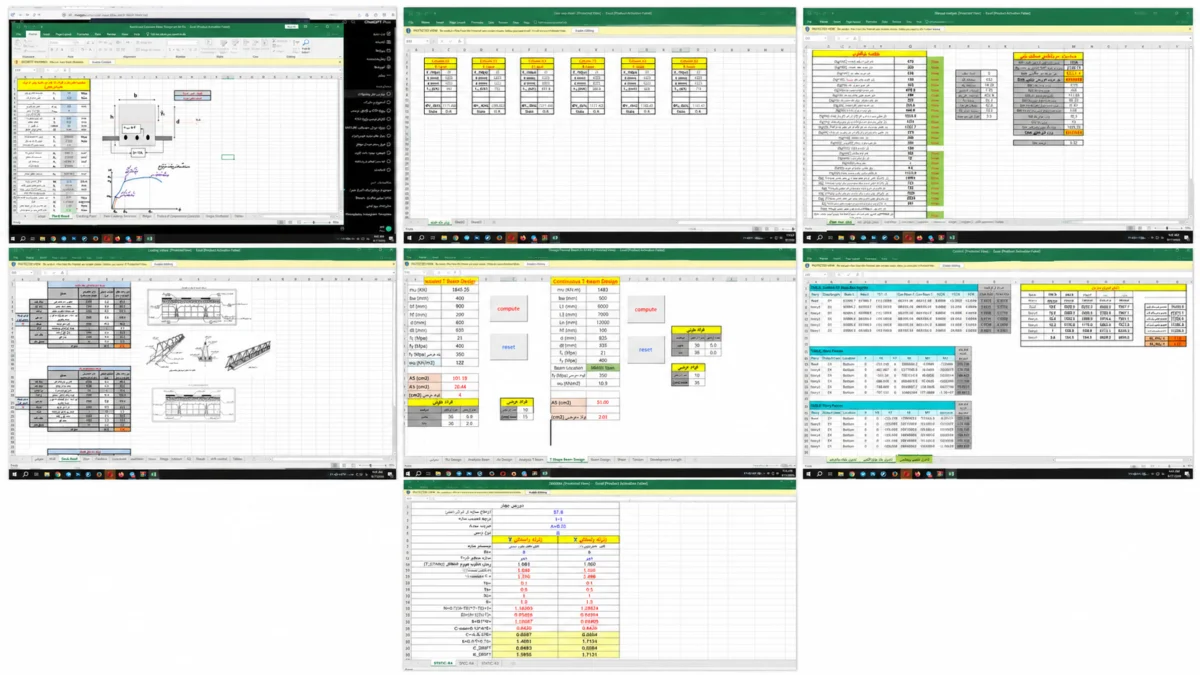This screenshot has height=675, width=1200.
Task: Click compute for the Continuous T Beam Design
Action: tap(645, 310)
